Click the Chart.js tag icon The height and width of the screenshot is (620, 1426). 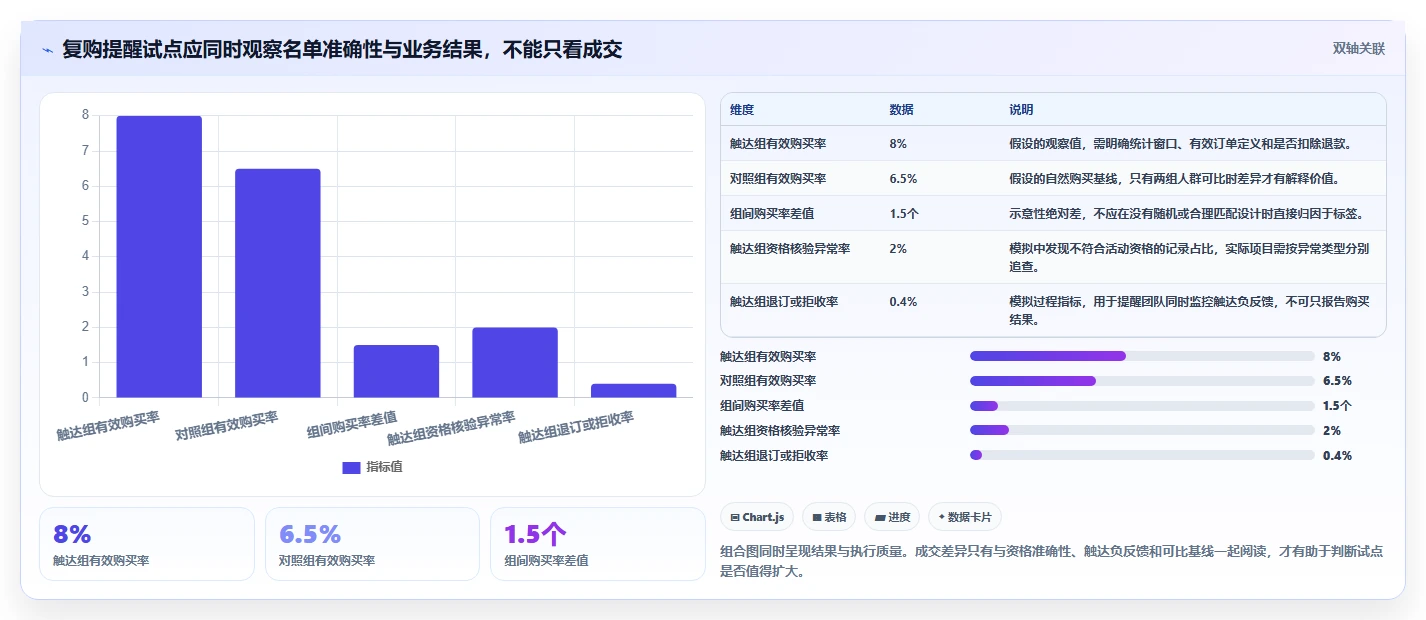click(735, 518)
